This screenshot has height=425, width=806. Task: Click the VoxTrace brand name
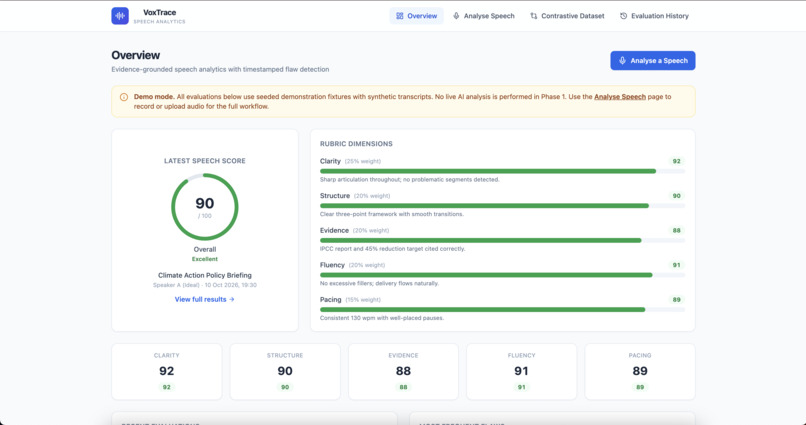click(x=159, y=12)
